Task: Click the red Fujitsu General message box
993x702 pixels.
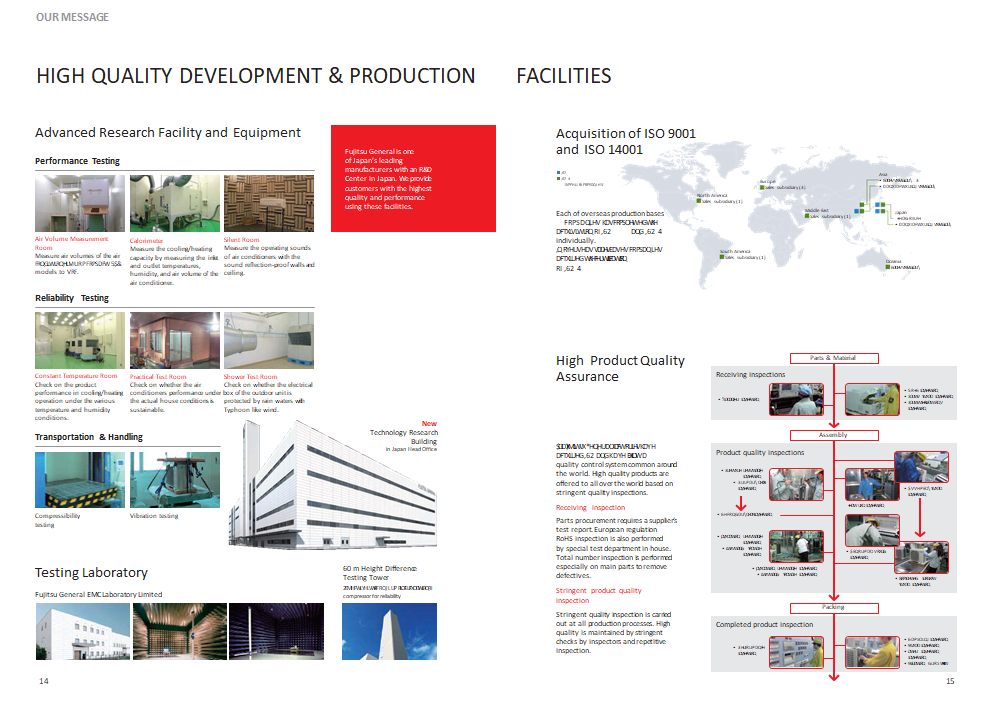Action: (x=414, y=179)
